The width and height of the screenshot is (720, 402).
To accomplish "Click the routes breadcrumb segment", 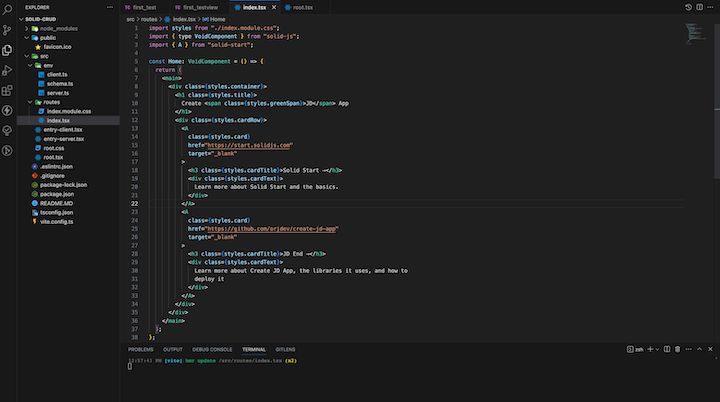I will 149,19.
